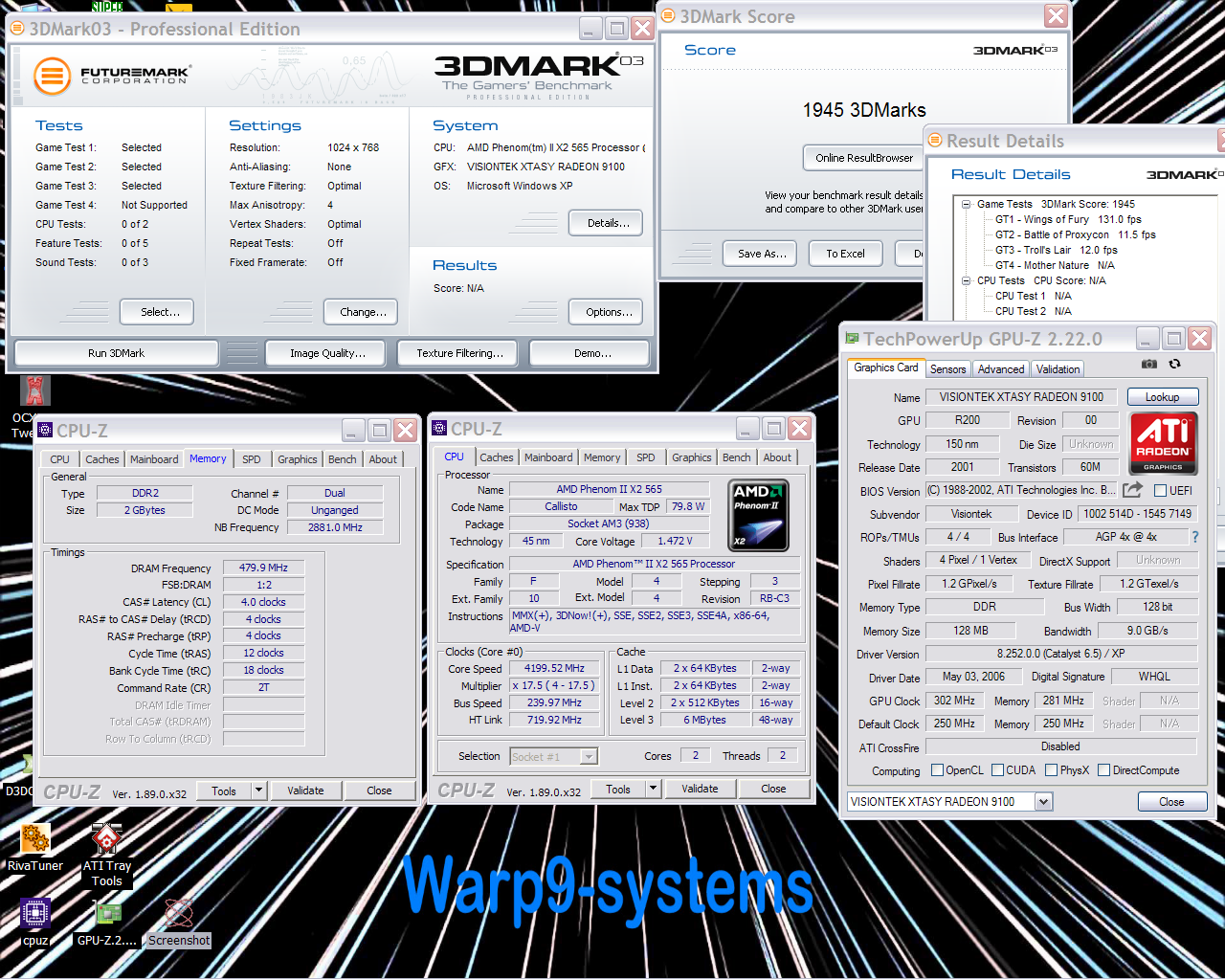Click the To Excel button

pos(845,254)
